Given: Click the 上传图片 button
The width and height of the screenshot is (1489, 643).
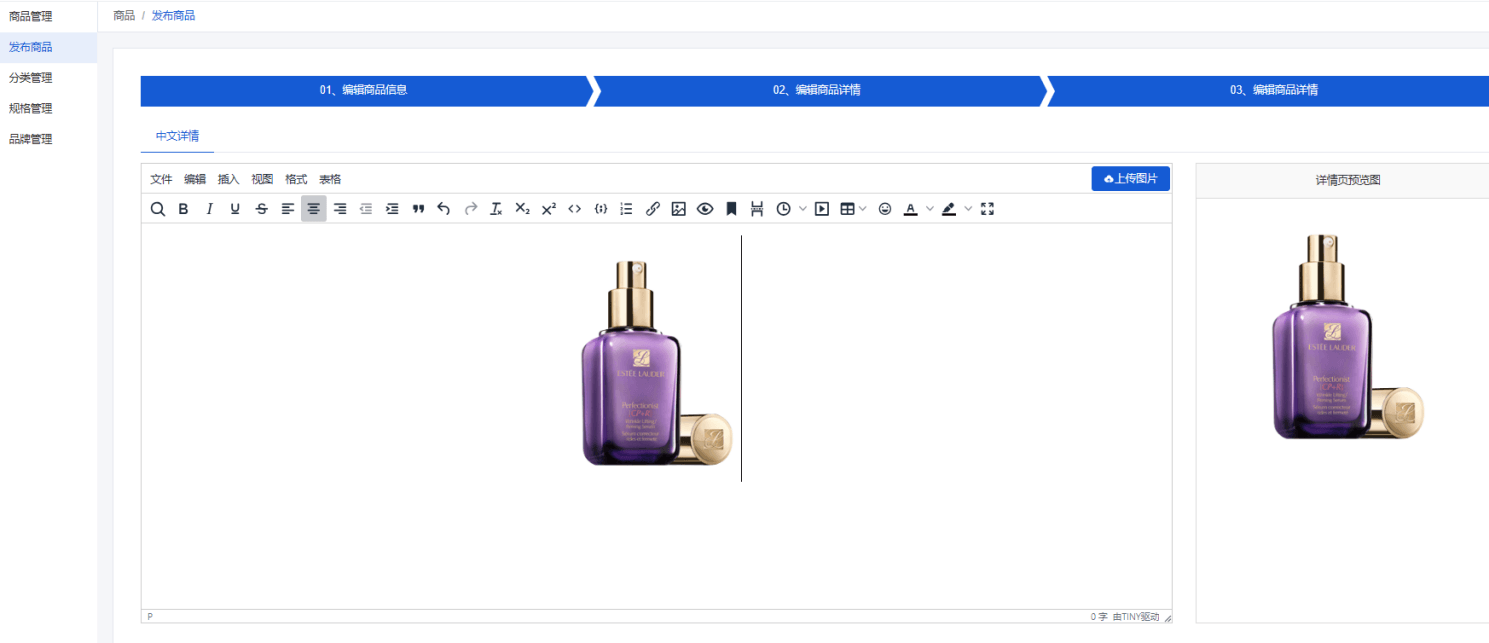Looking at the screenshot, I should 1130,178.
